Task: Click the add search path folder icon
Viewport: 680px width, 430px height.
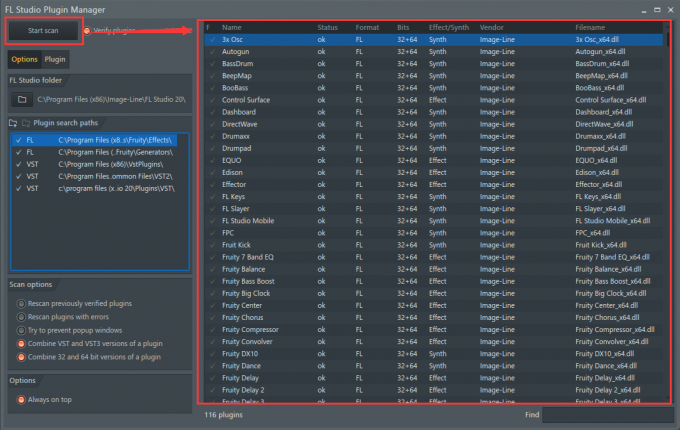Action: pos(13,123)
